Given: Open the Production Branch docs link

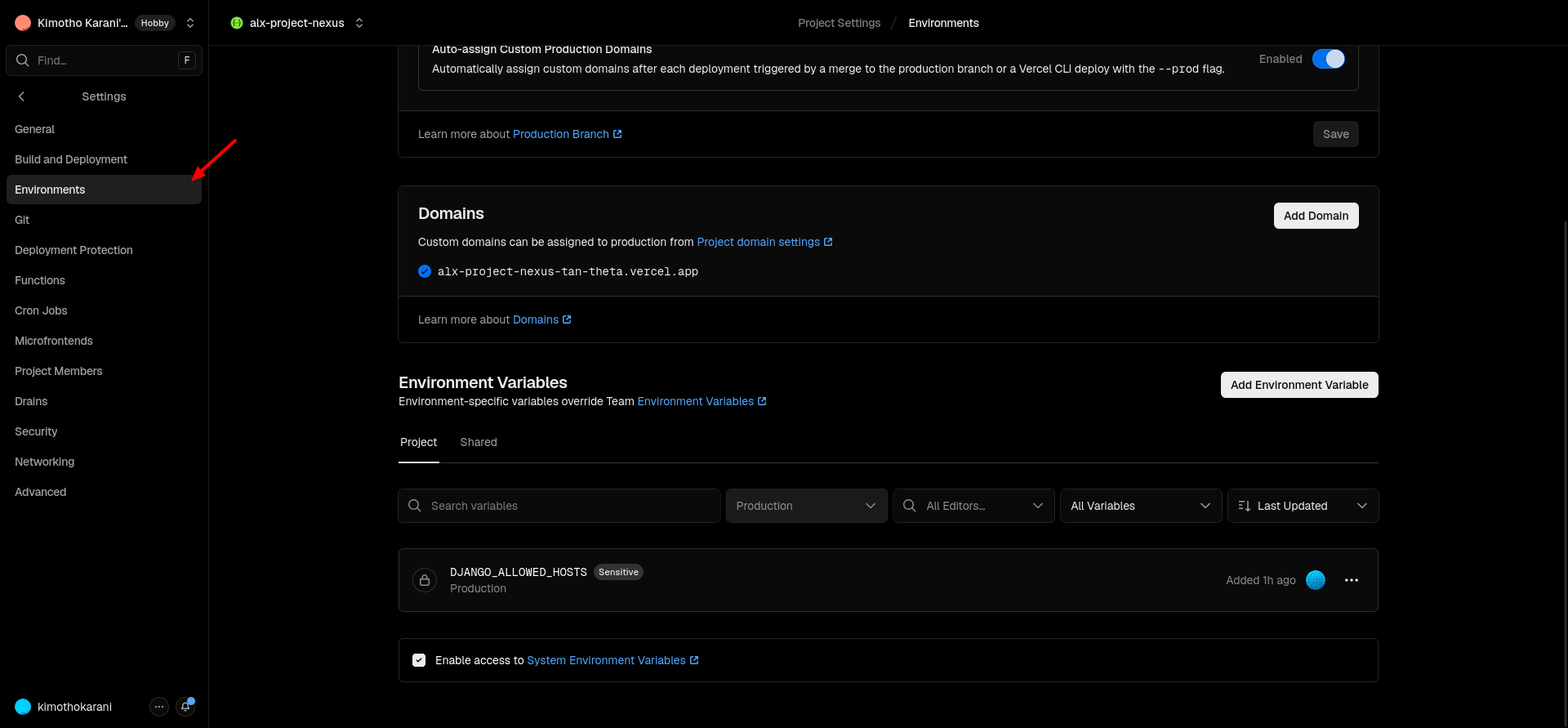Looking at the screenshot, I should click(567, 134).
